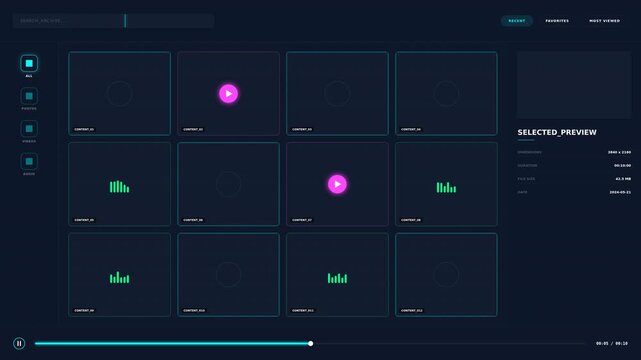Click the large preview image in right panel
This screenshot has width=641, height=360.
(x=574, y=85)
